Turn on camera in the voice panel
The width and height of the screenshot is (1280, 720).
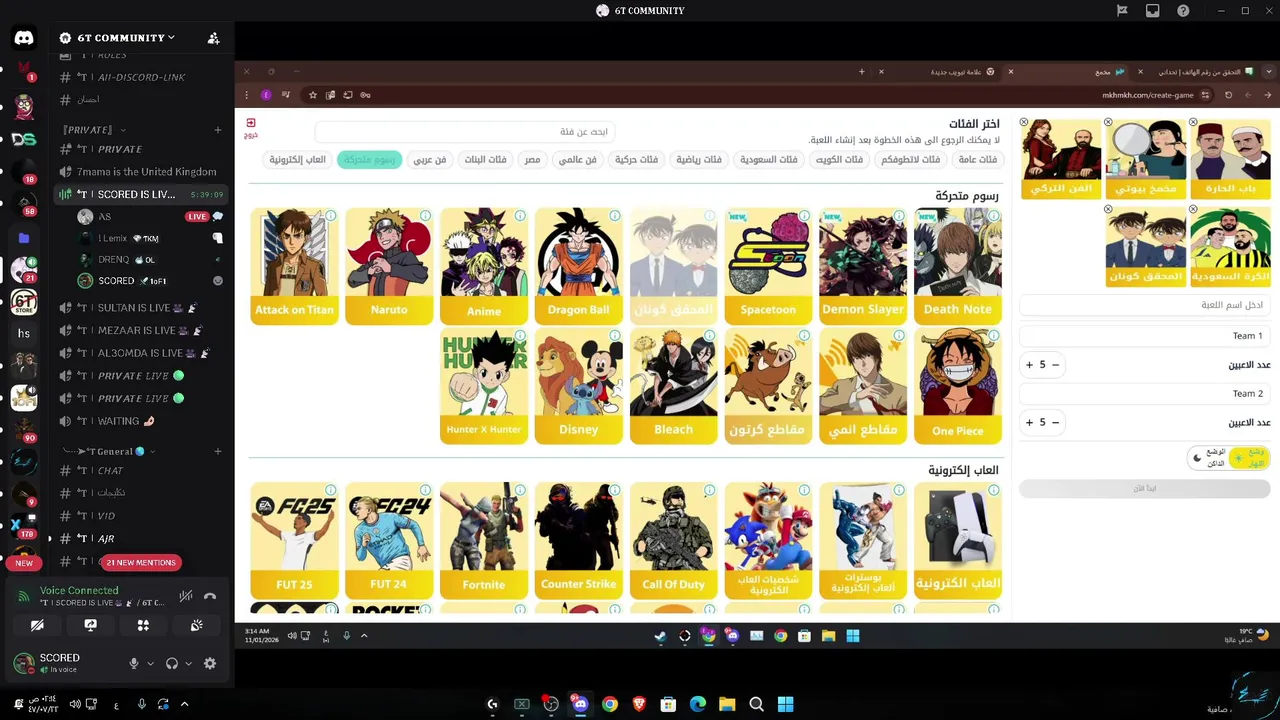[x=37, y=625]
